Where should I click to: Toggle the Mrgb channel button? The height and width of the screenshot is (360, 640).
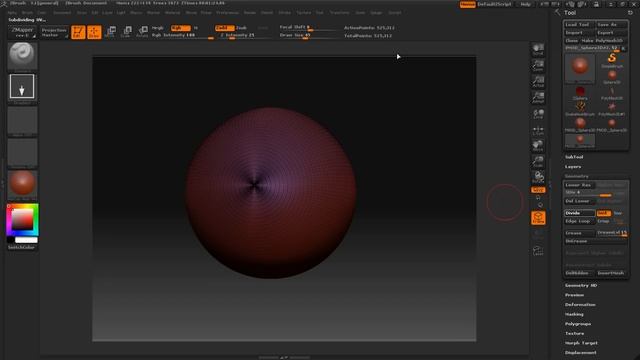158,28
